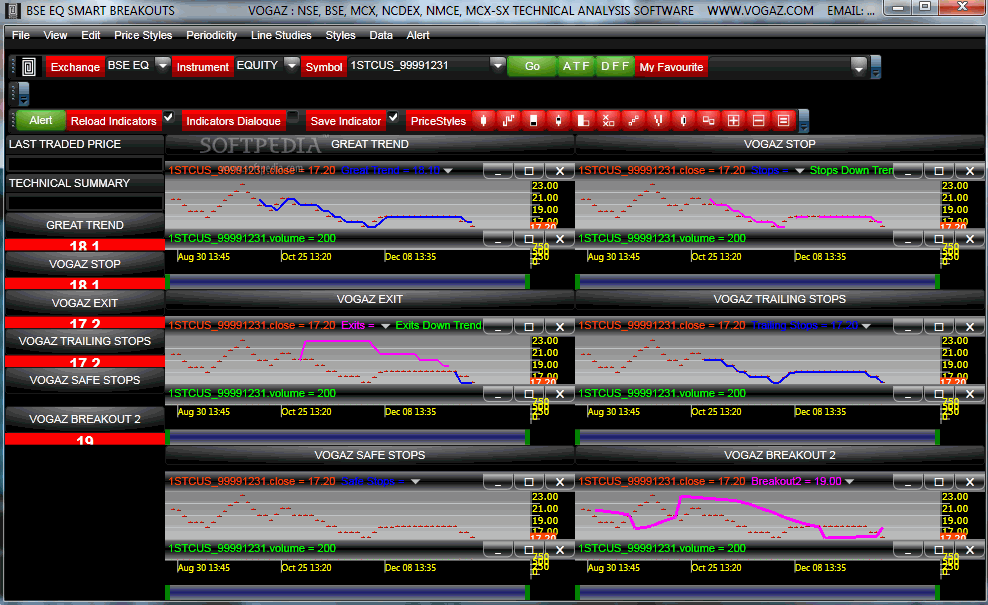Toggle the Save Indicator checkbox
This screenshot has width=988, height=605.
point(393,117)
